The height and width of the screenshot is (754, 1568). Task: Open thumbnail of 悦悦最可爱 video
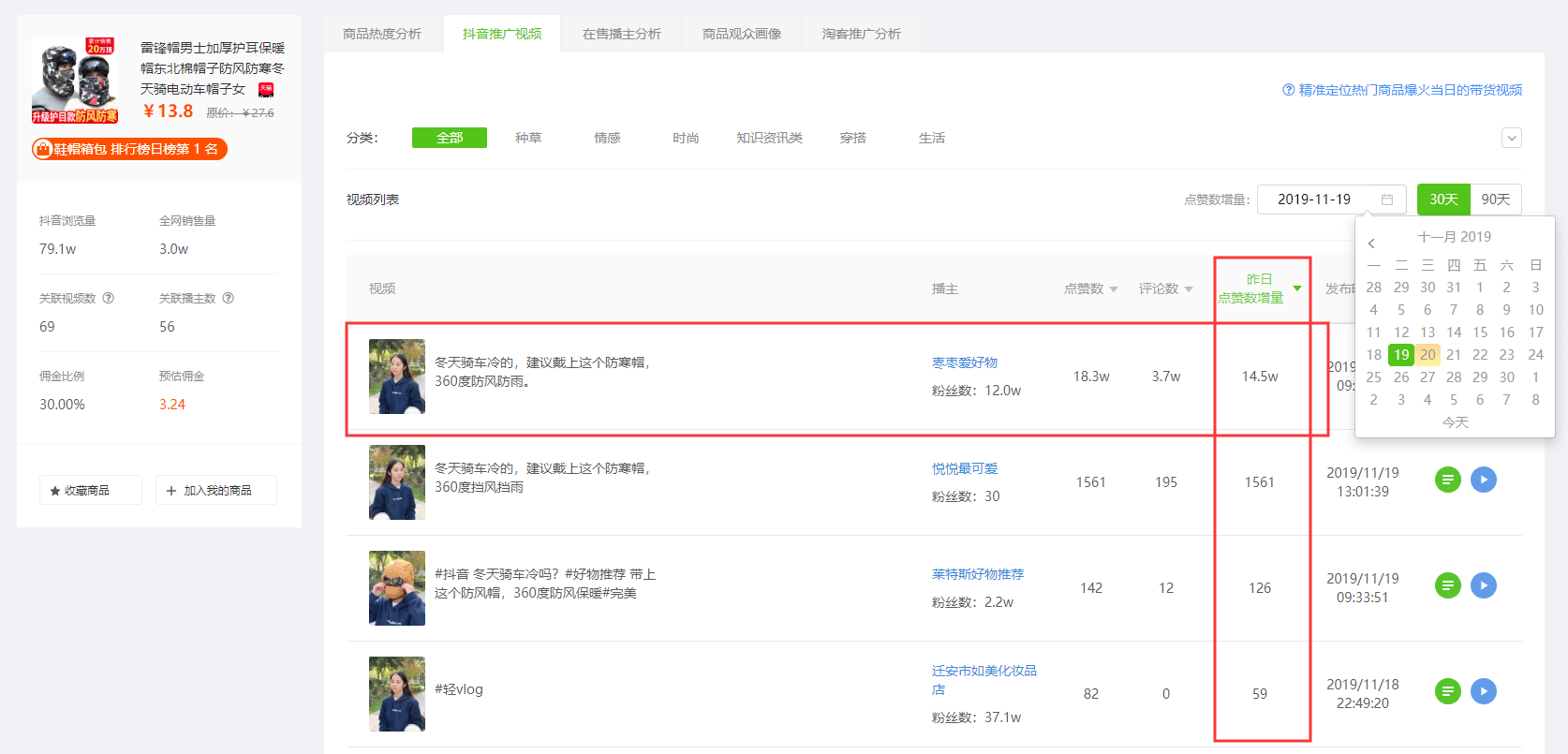tap(397, 482)
